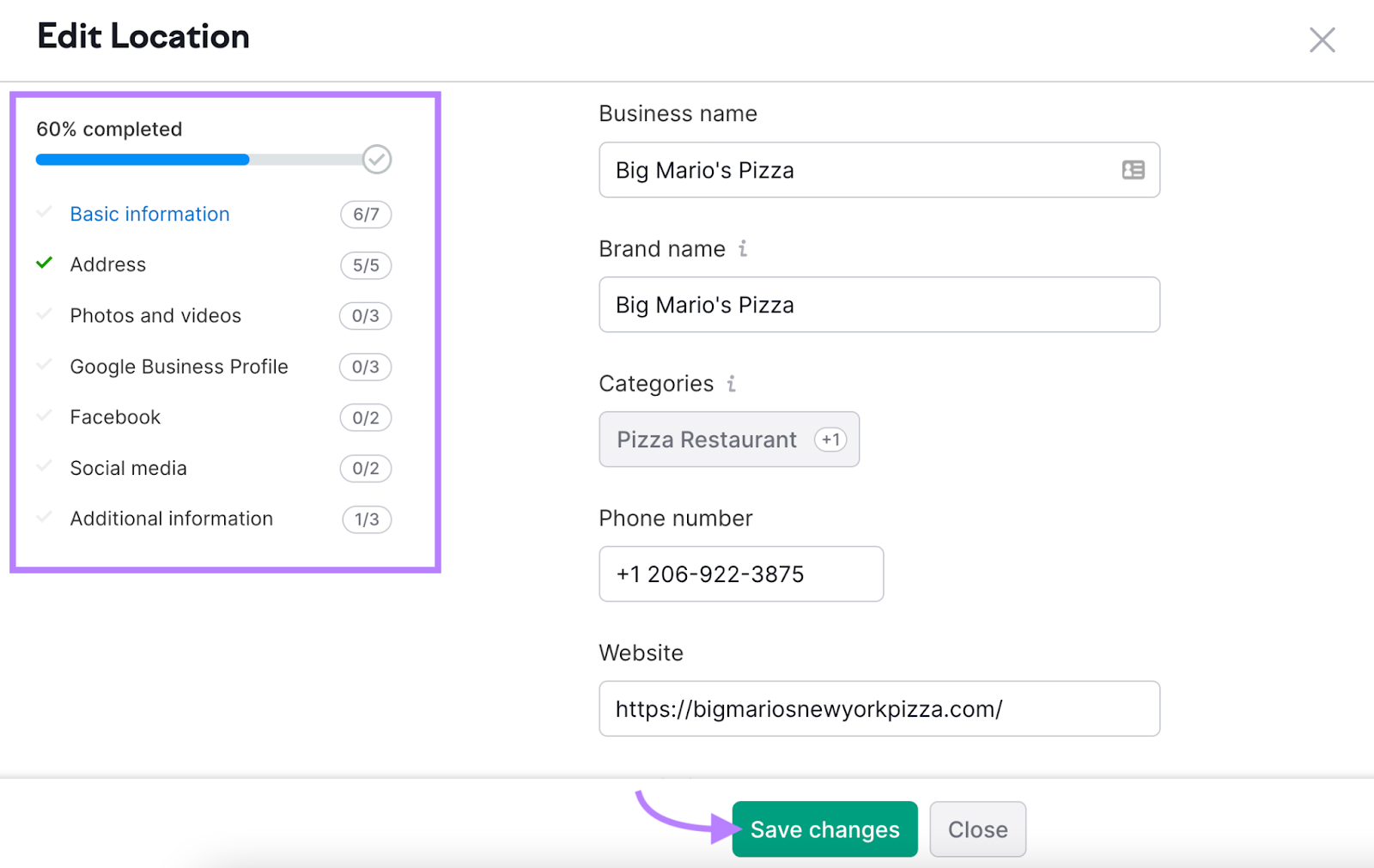
Task: Click the green checkmark beside Address
Action: (x=45, y=264)
